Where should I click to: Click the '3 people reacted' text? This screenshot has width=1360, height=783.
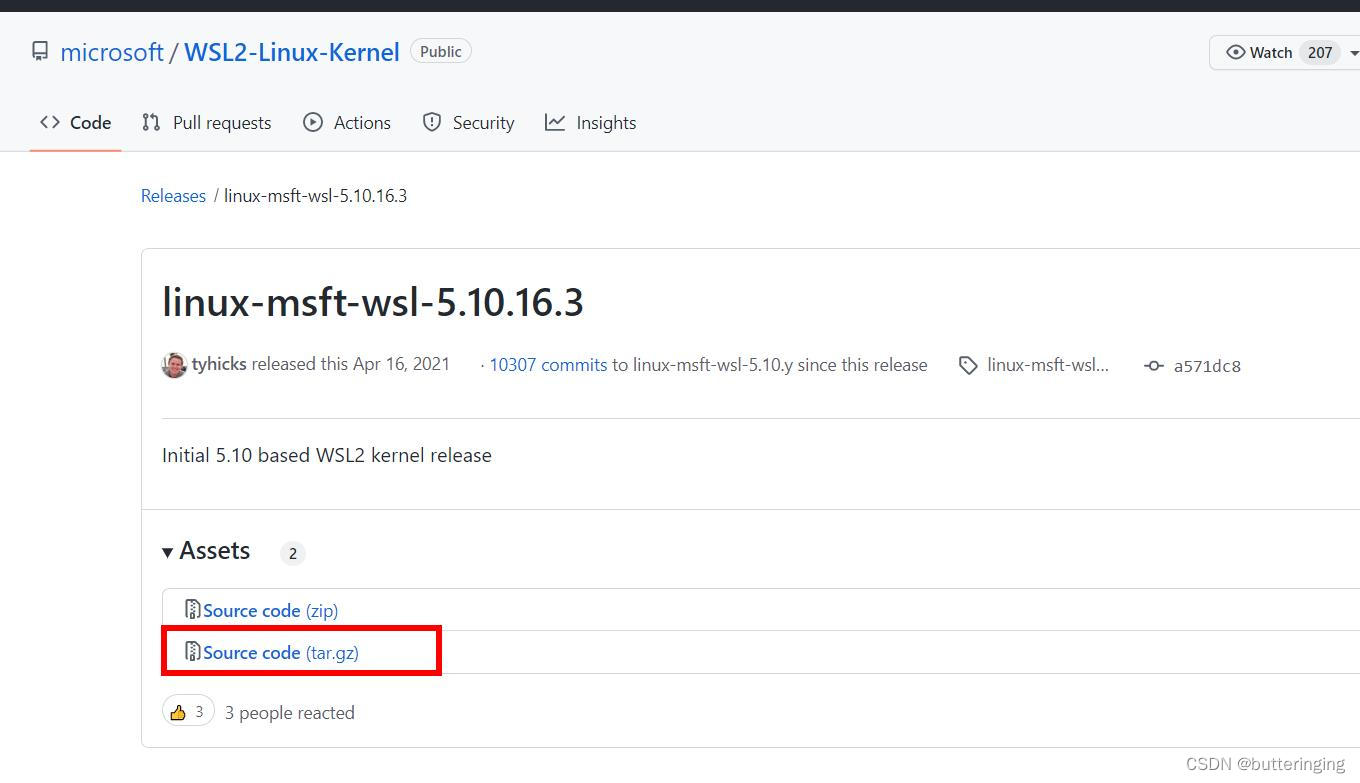point(290,712)
